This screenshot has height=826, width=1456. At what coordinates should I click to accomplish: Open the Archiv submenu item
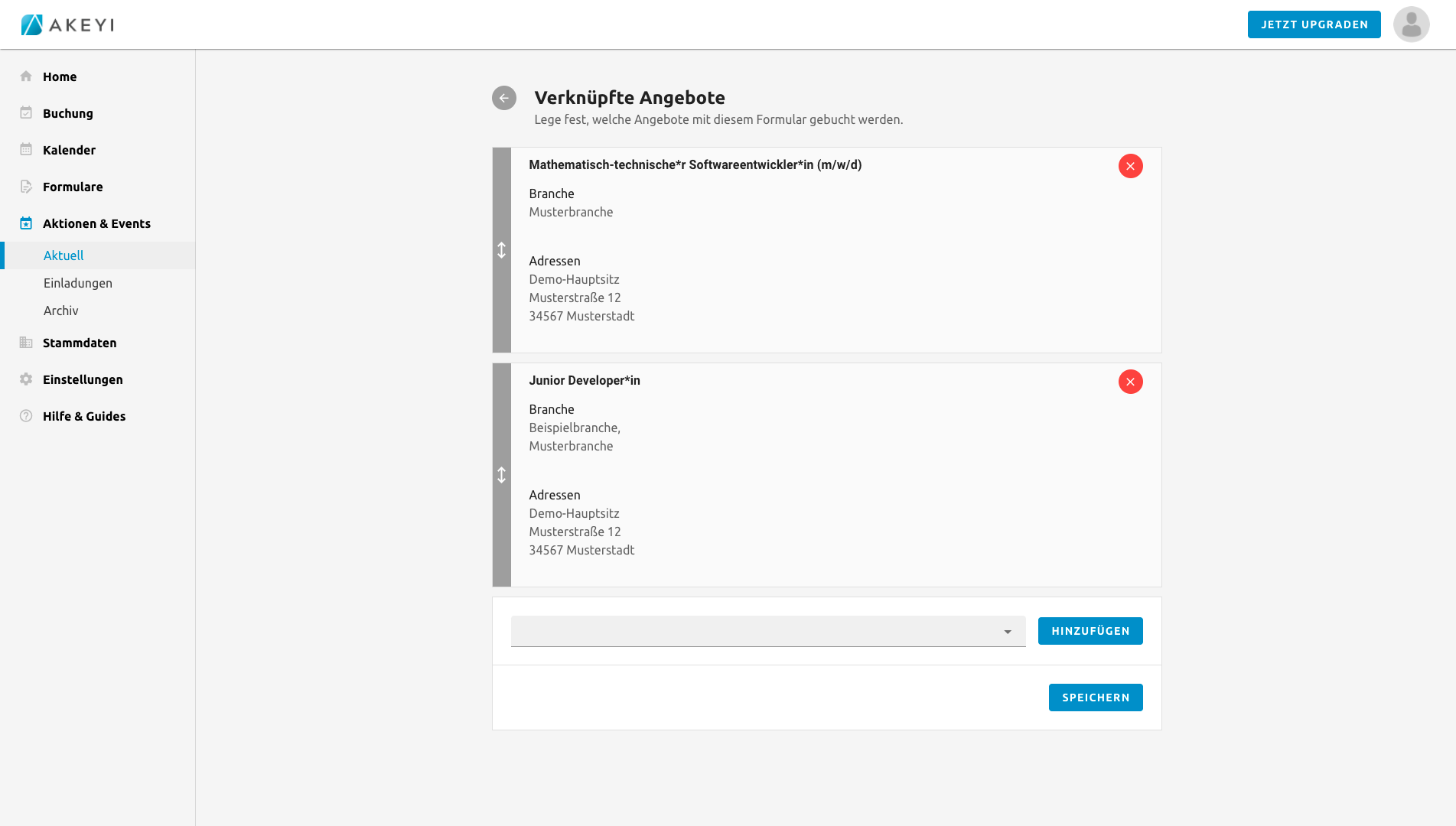(61, 311)
